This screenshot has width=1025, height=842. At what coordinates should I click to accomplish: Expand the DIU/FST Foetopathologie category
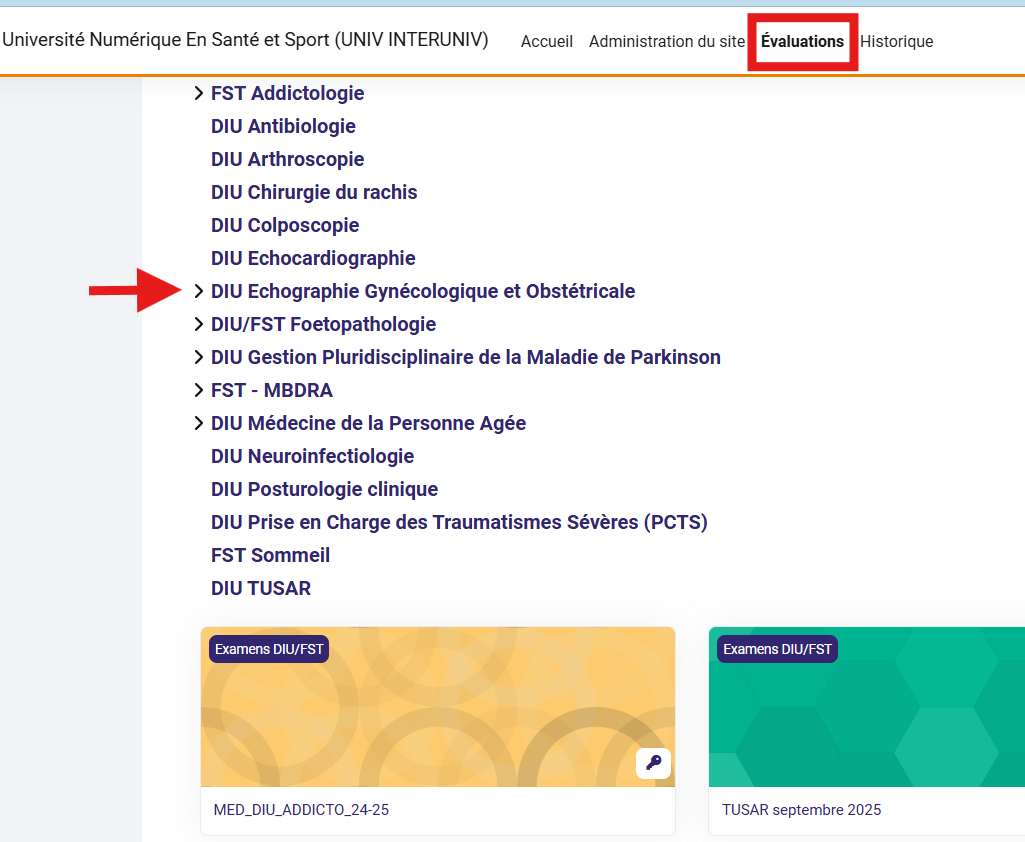pos(198,325)
